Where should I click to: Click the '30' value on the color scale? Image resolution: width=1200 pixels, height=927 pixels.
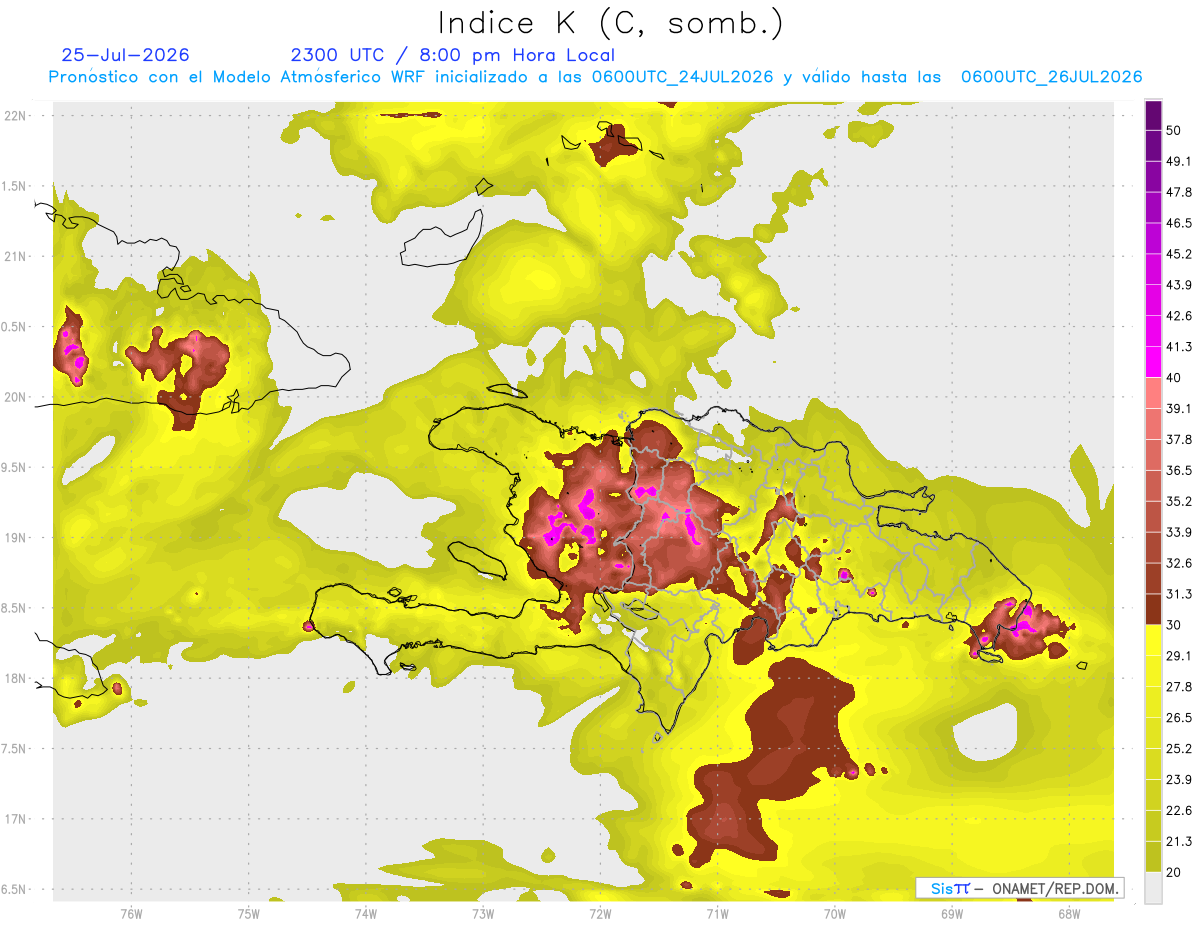pos(1174,625)
